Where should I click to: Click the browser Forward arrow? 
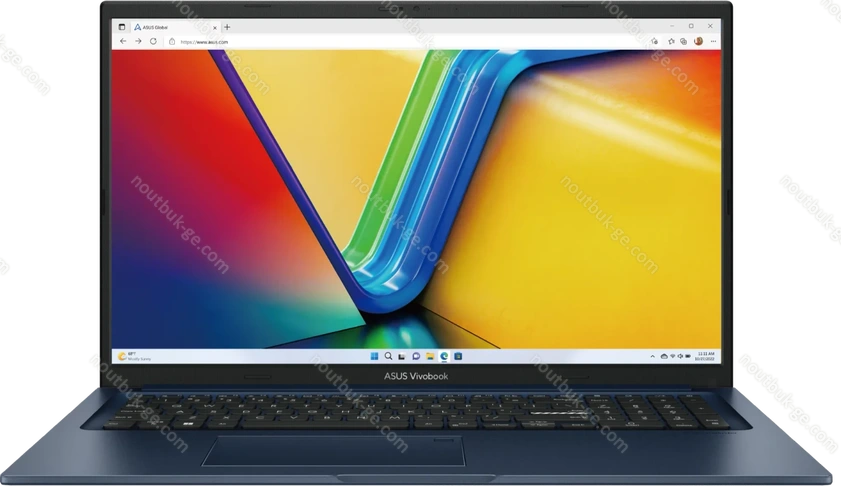point(137,41)
